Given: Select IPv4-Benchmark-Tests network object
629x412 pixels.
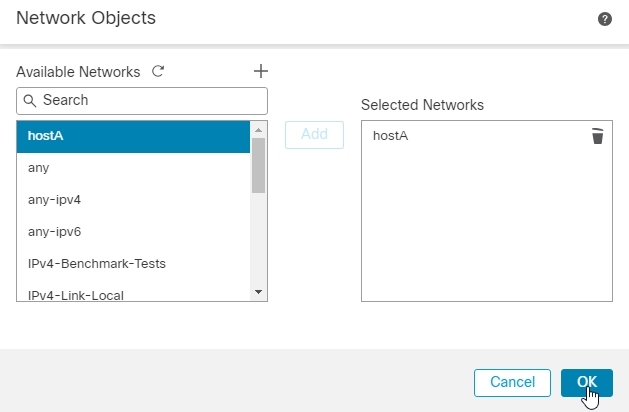Looking at the screenshot, I should (x=132, y=264).
